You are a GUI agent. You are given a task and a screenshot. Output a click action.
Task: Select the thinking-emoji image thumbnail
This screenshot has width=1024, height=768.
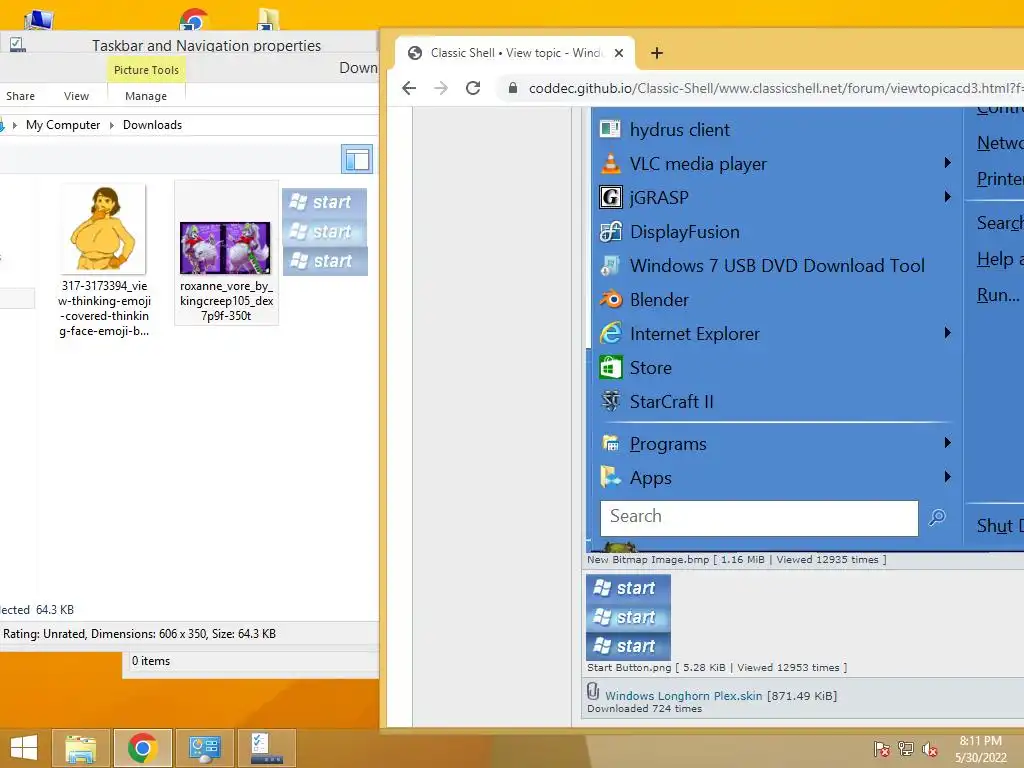coord(104,228)
